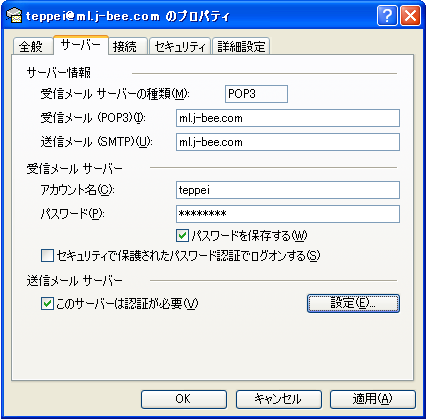
Task: Open outgoing server 設定(E)... button
Action: pos(353,303)
